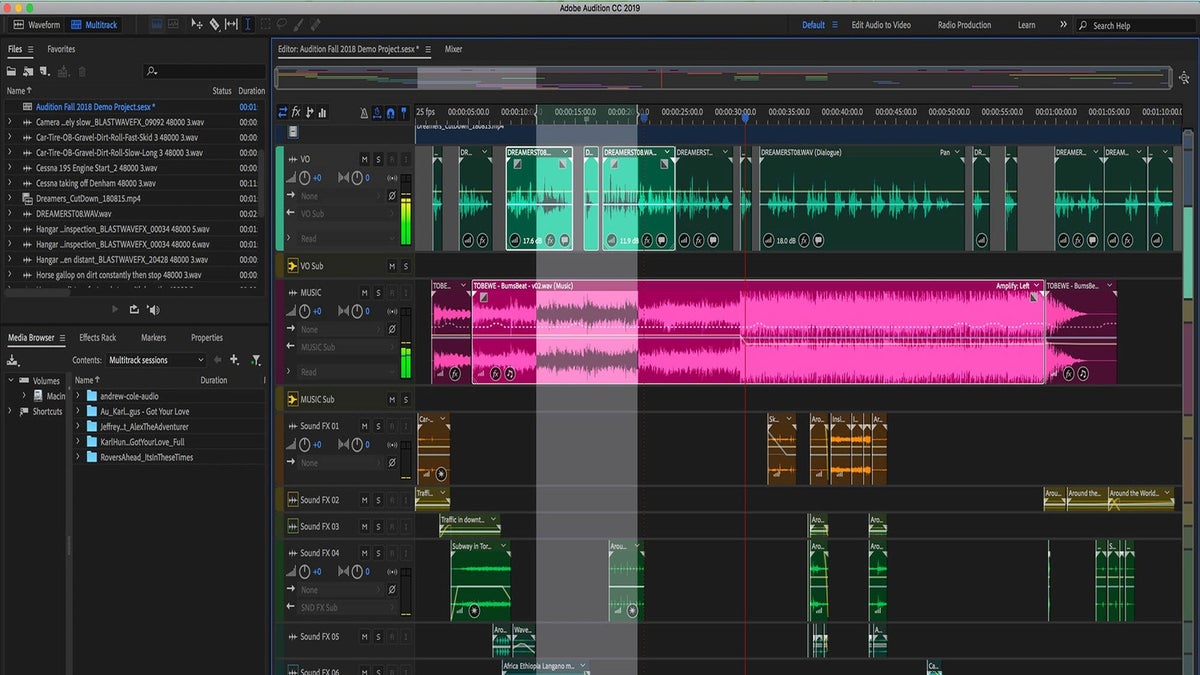Expand the Dreamers_CutDown_180815.mp4 file entry
Screen dimensions: 1200x675
click(x=10, y=198)
